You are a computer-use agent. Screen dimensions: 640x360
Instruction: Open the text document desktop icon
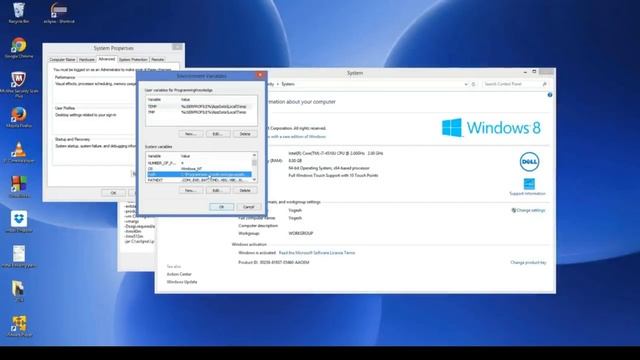19,256
